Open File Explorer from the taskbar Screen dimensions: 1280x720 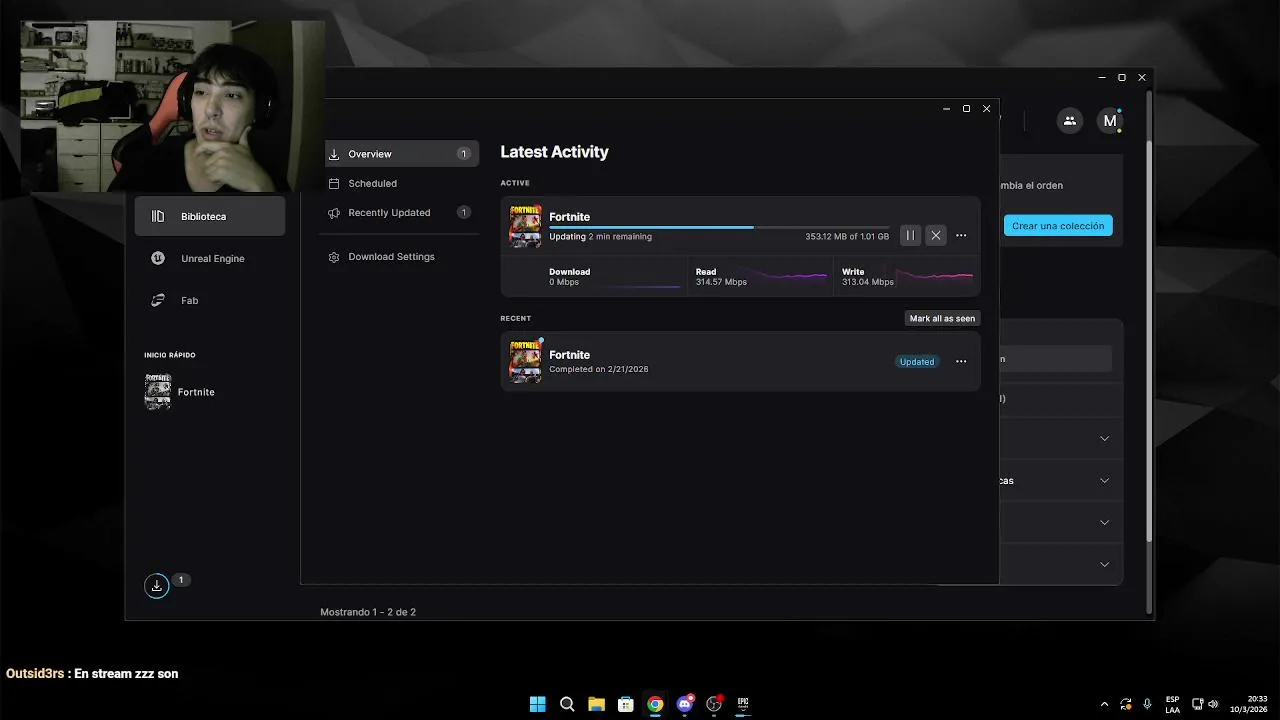coord(596,704)
